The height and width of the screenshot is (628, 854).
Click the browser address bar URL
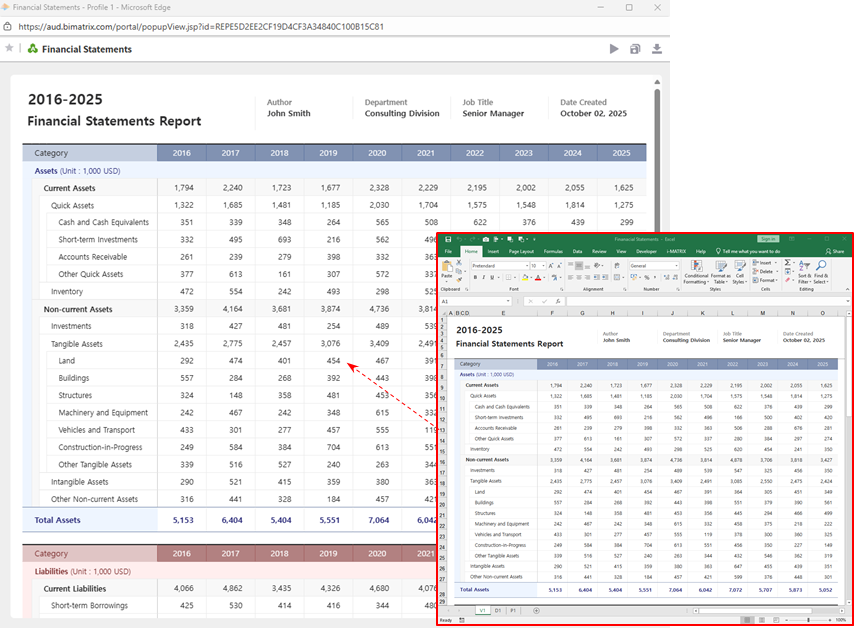coord(200,27)
